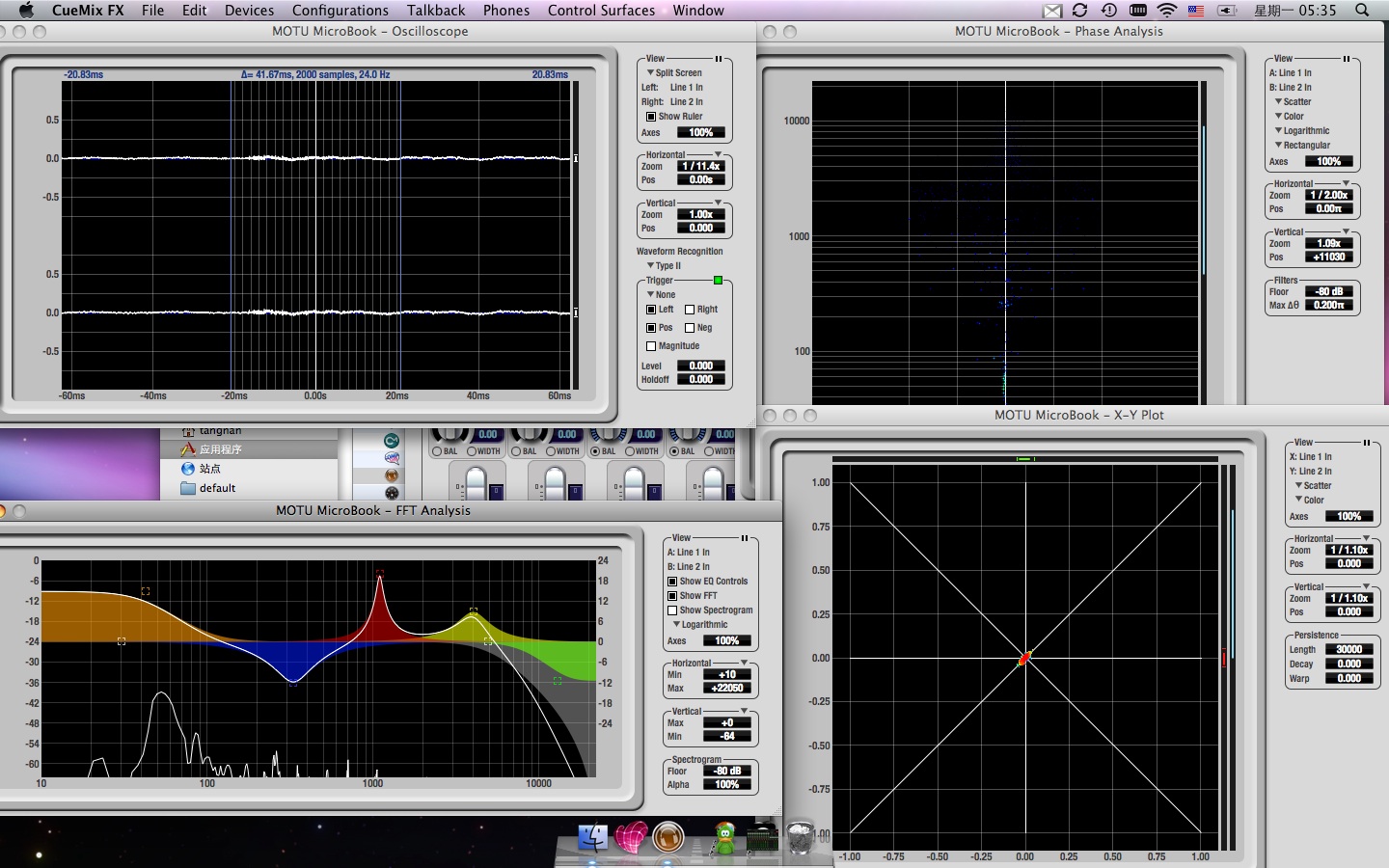Enable the Right trigger checkbox
The height and width of the screenshot is (868, 1389).
(x=690, y=310)
